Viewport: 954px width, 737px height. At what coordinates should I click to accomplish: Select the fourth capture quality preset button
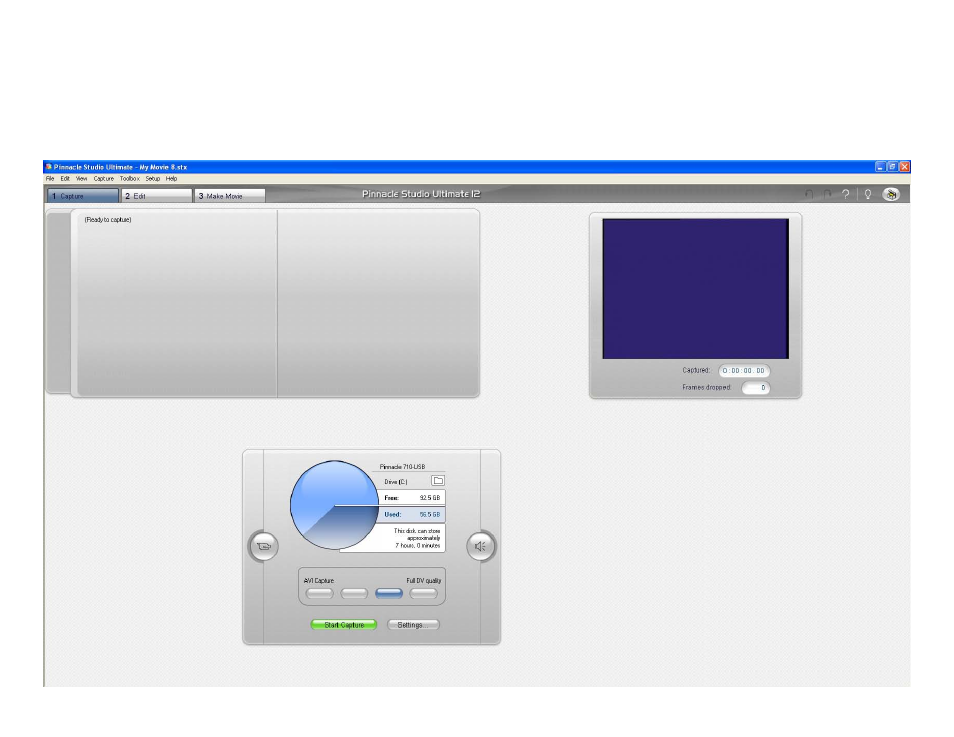pyautogui.click(x=423, y=593)
